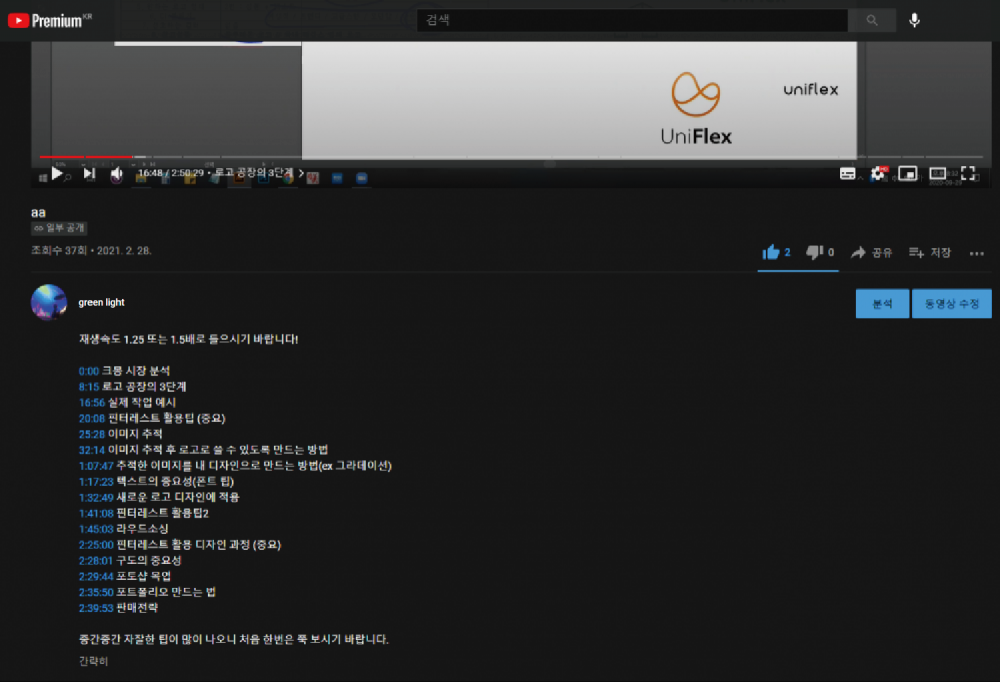The image size is (1000, 682).
Task: Dislike the video with thumbs down
Action: point(814,253)
